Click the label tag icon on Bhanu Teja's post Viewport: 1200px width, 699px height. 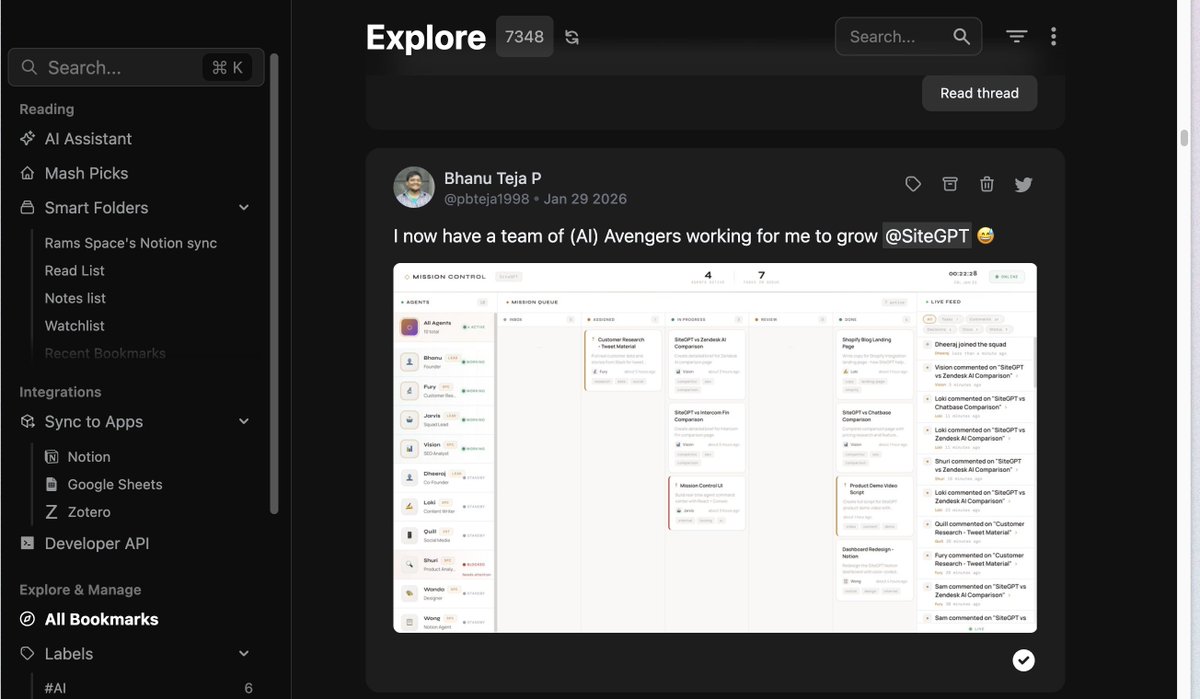coord(913,184)
